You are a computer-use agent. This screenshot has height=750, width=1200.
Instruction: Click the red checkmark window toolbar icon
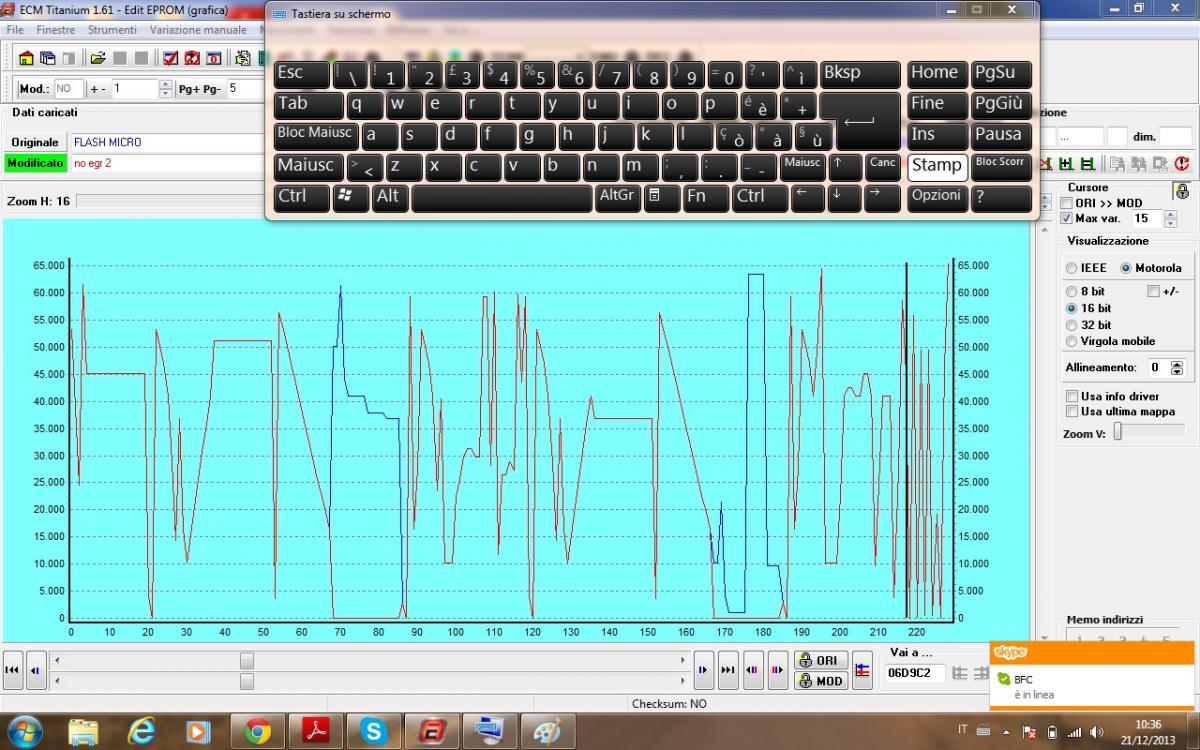[170, 58]
